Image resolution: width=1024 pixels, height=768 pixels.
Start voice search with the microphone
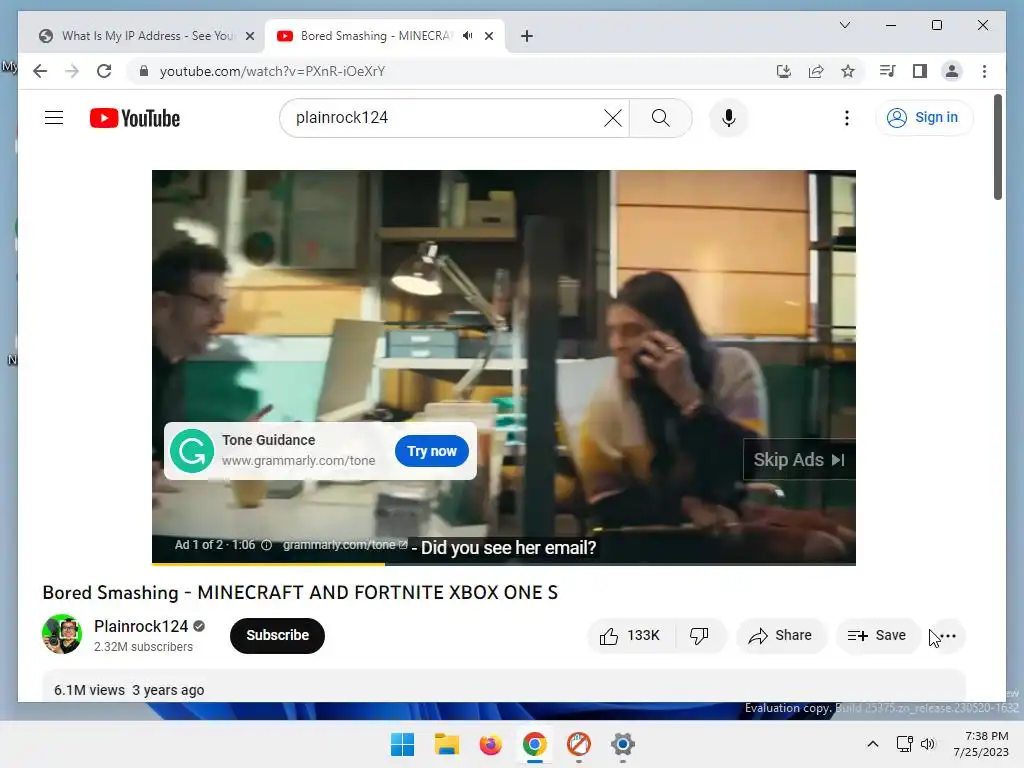point(729,118)
